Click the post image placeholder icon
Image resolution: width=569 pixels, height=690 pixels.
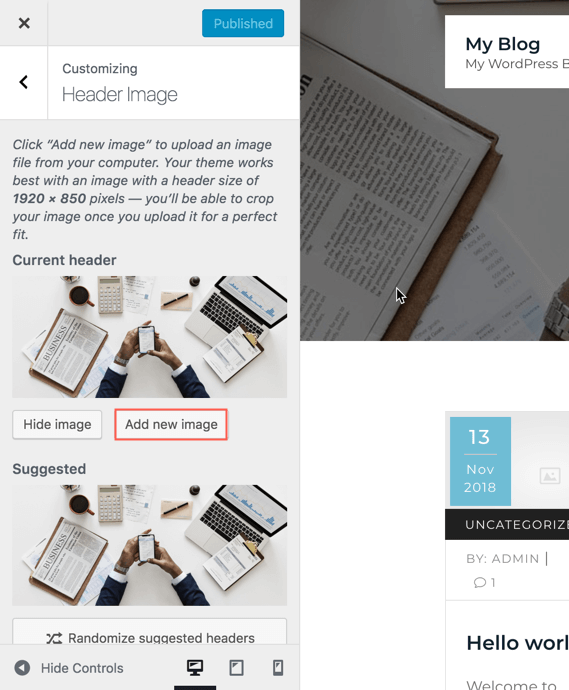tap(550, 476)
